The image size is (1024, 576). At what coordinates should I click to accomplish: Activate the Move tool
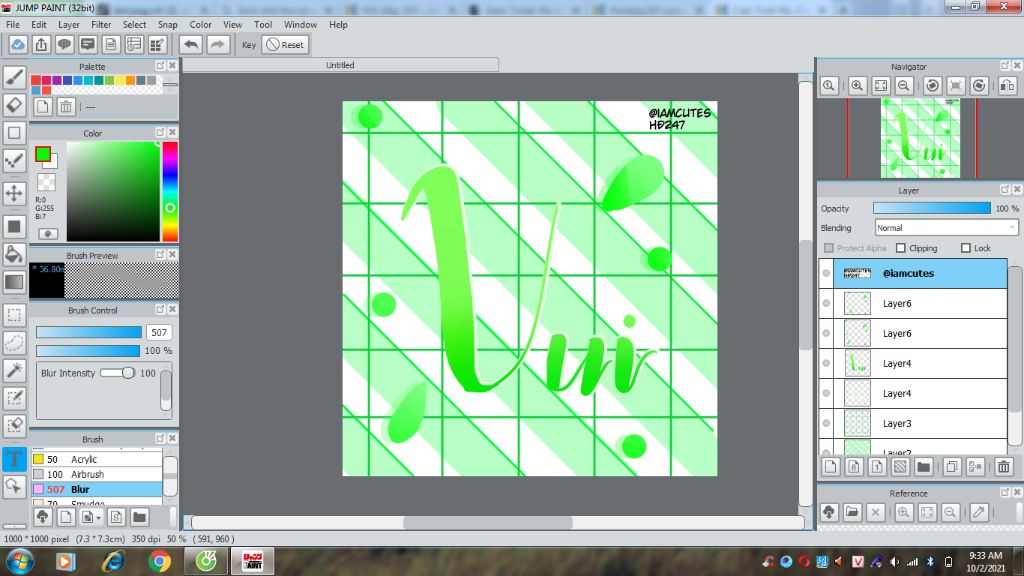(14, 193)
